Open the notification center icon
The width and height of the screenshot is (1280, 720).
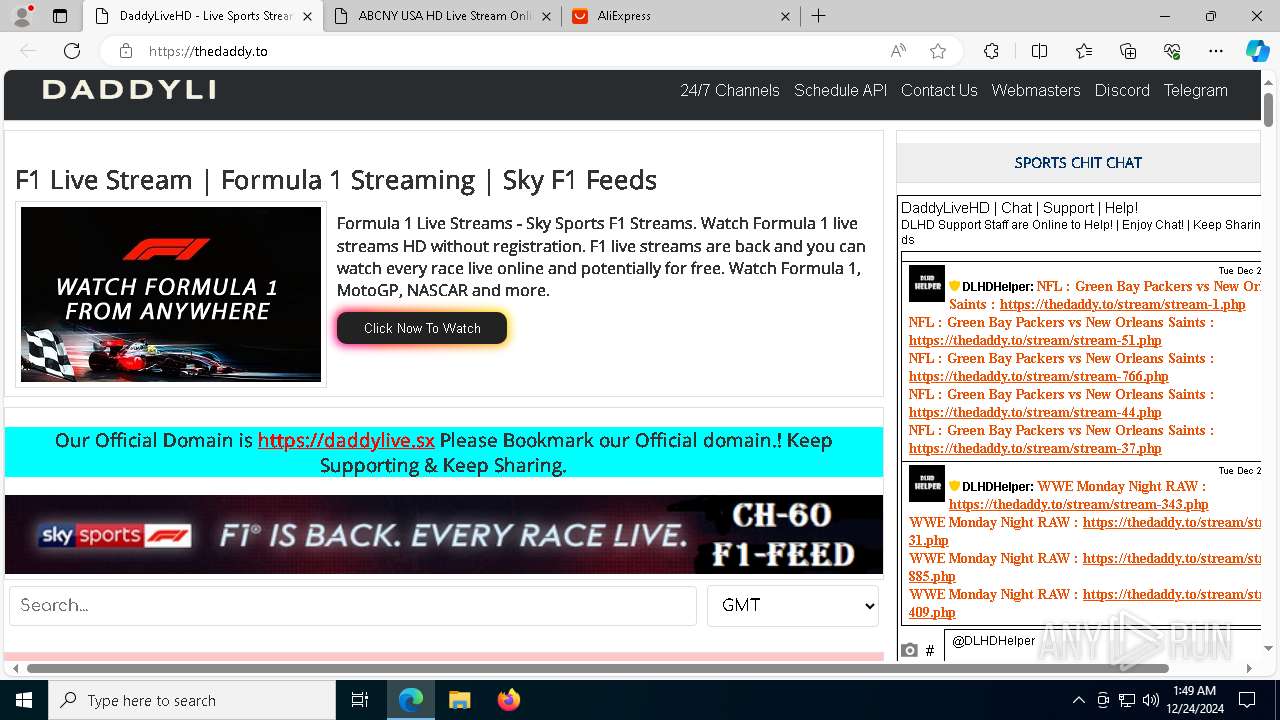(1247, 700)
